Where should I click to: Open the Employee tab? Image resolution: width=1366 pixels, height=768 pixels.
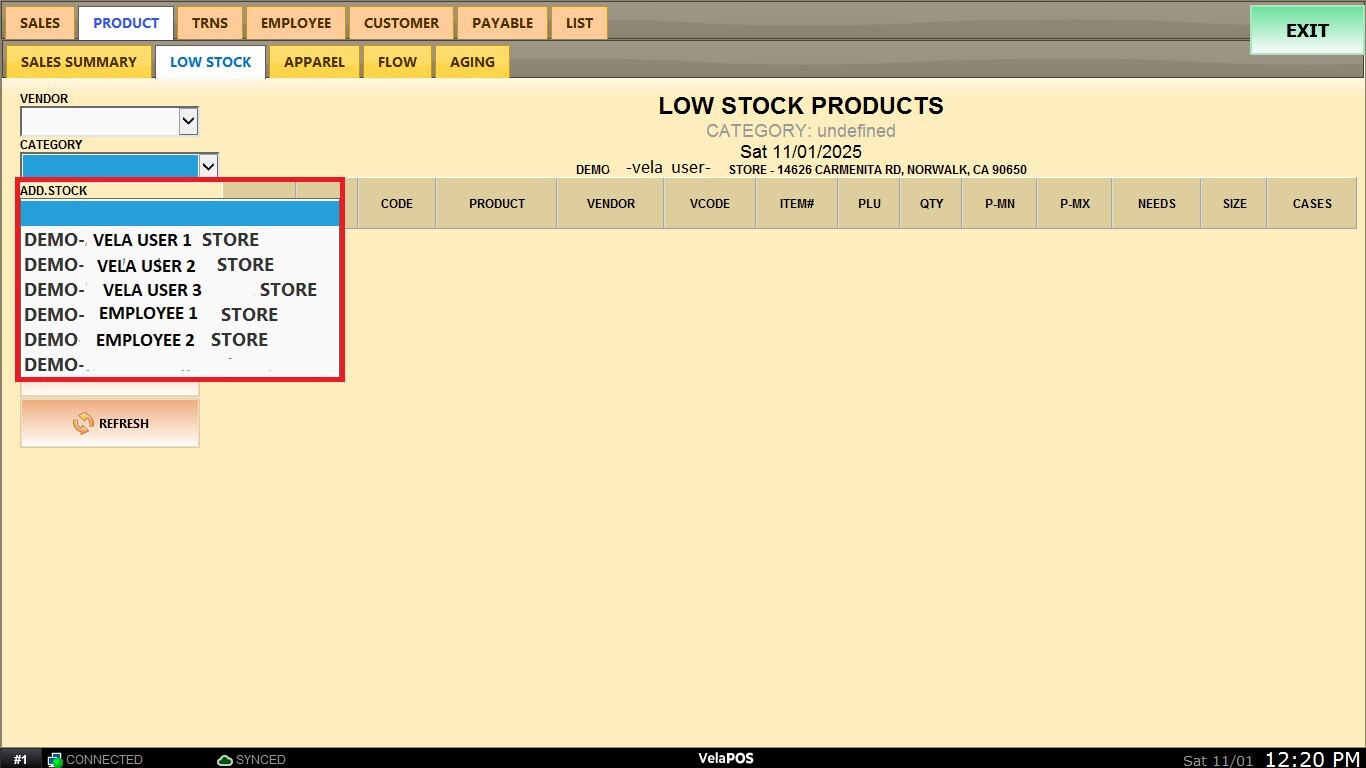click(296, 23)
